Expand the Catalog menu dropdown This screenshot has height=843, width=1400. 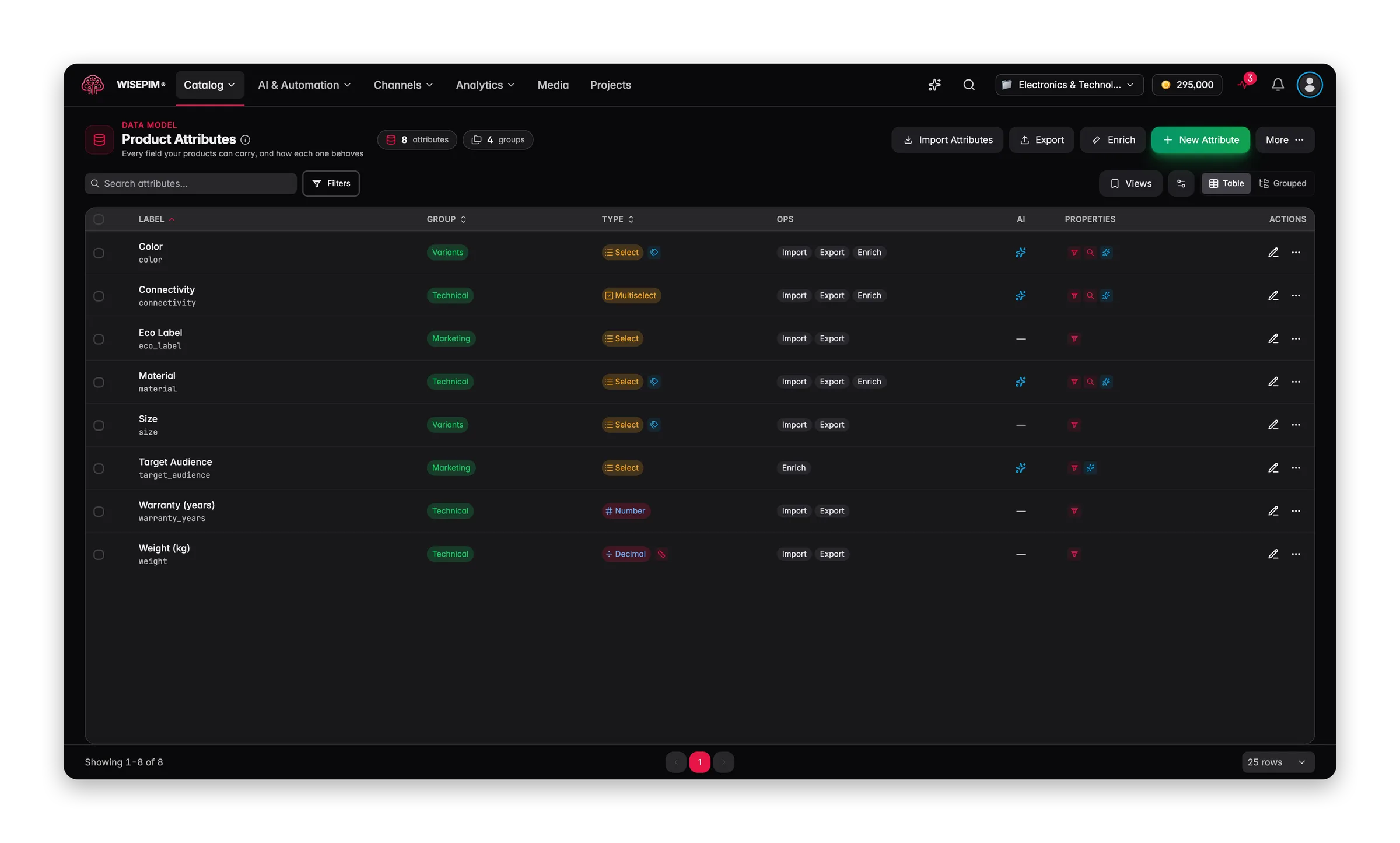[209, 85]
